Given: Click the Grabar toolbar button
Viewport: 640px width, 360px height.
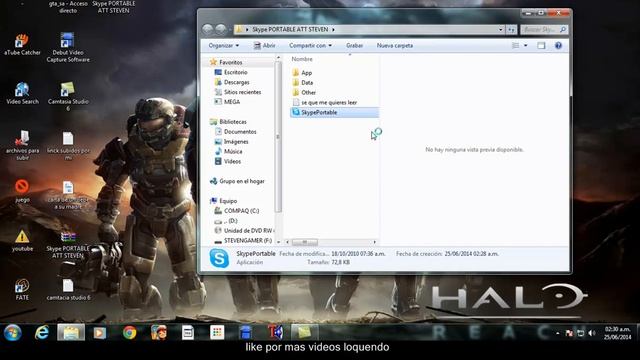Looking at the screenshot, I should [354, 45].
